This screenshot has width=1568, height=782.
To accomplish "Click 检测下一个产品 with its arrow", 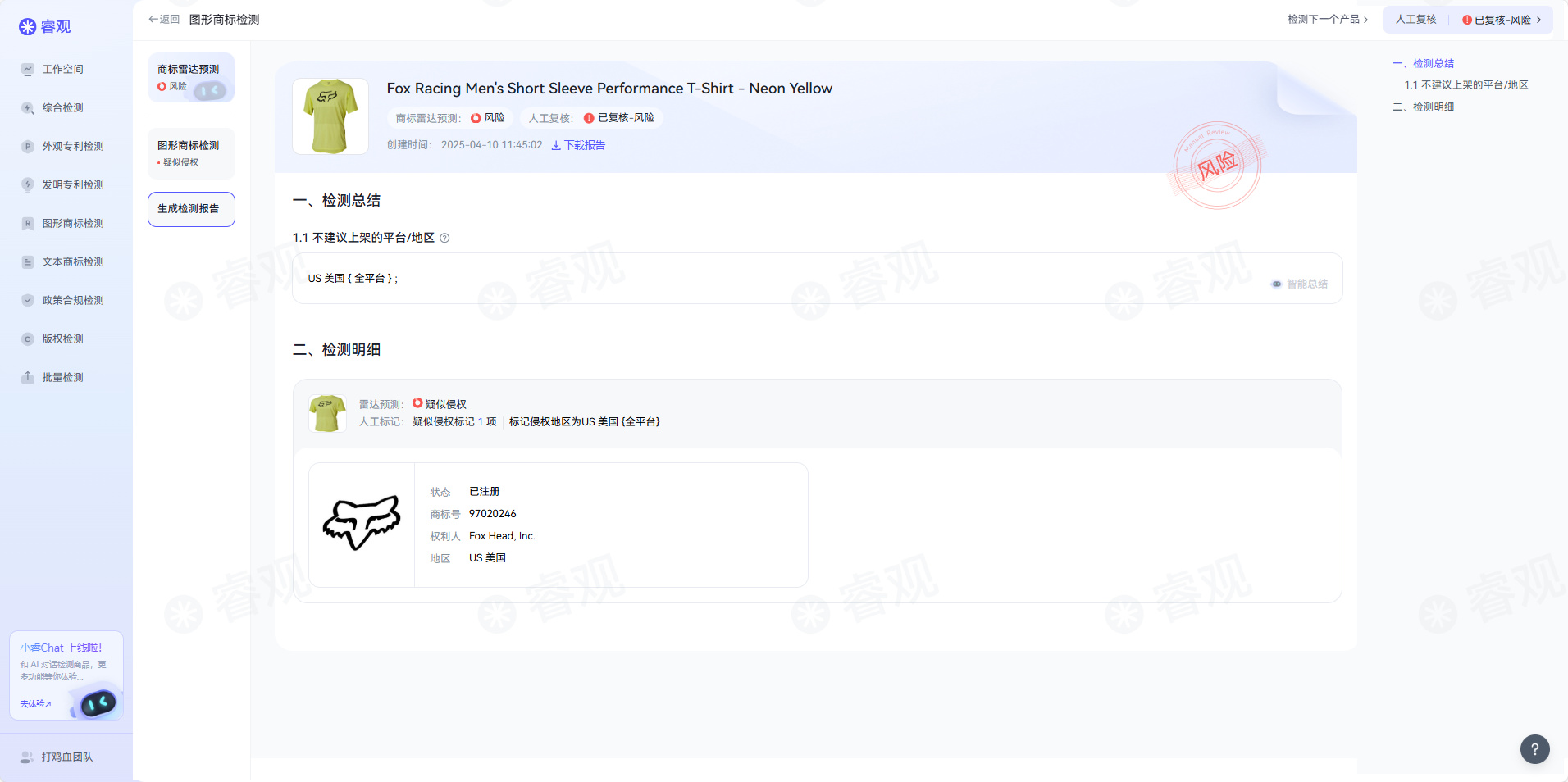I will 1326,19.
